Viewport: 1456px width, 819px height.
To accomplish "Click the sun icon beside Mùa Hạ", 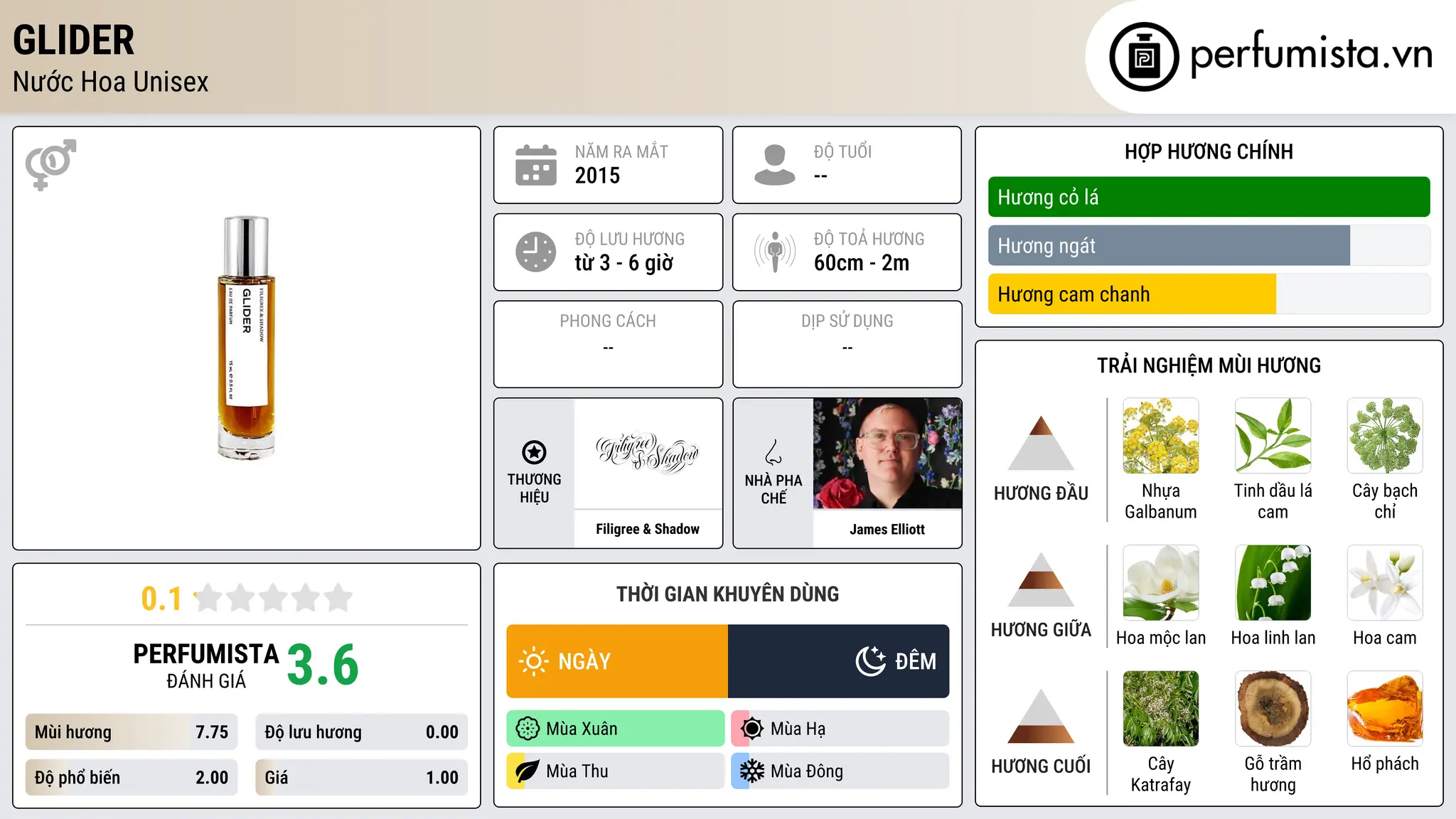I will click(x=752, y=729).
